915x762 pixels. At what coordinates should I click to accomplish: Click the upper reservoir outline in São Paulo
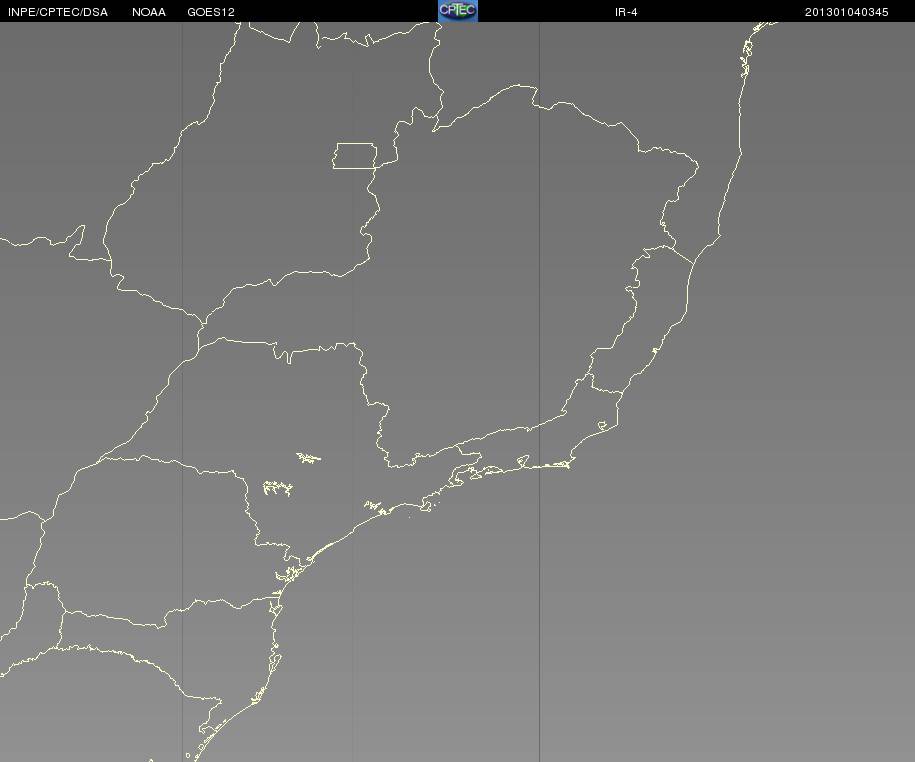click(x=308, y=458)
